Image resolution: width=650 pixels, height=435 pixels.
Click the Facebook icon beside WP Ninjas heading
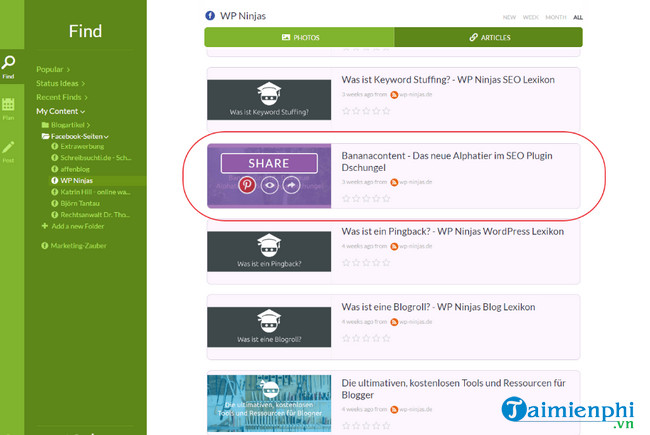click(x=210, y=16)
